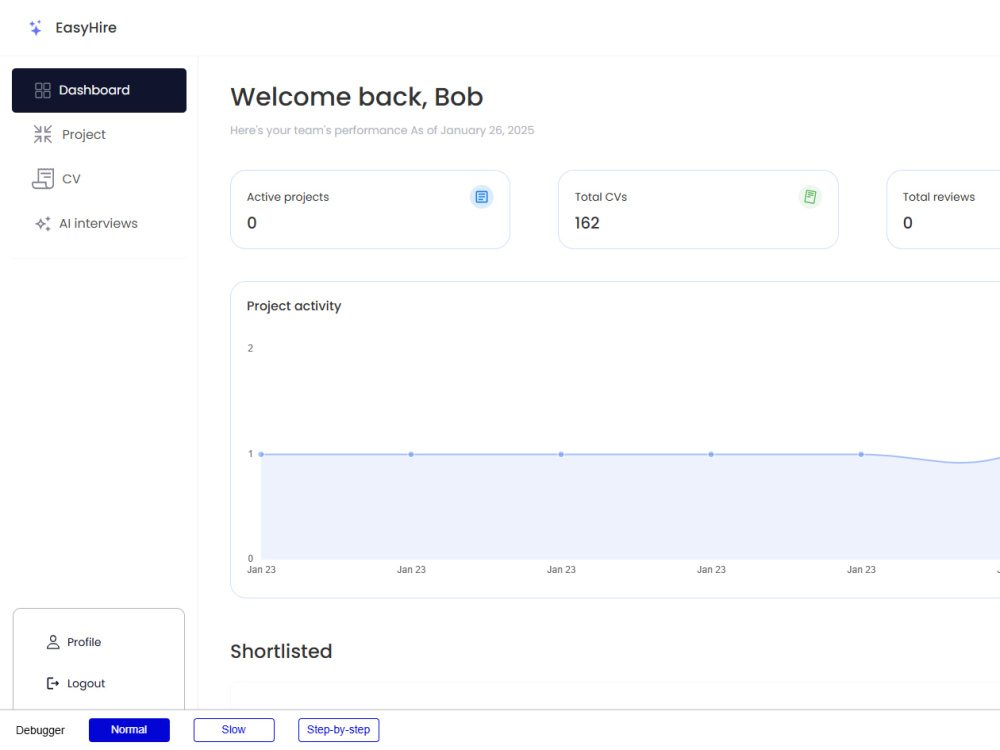Set debugger speed to Normal
The height and width of the screenshot is (750, 1000).
coord(129,730)
